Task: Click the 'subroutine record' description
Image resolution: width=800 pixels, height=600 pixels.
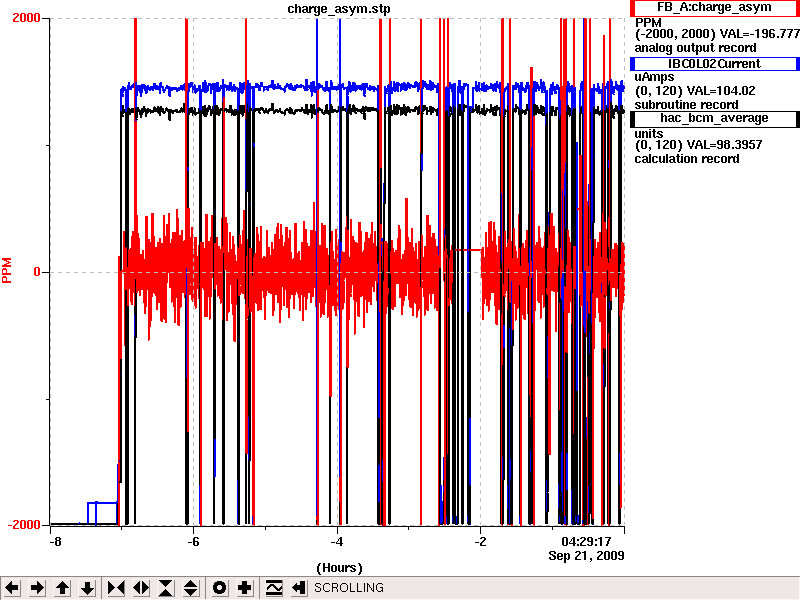Action: (x=686, y=105)
